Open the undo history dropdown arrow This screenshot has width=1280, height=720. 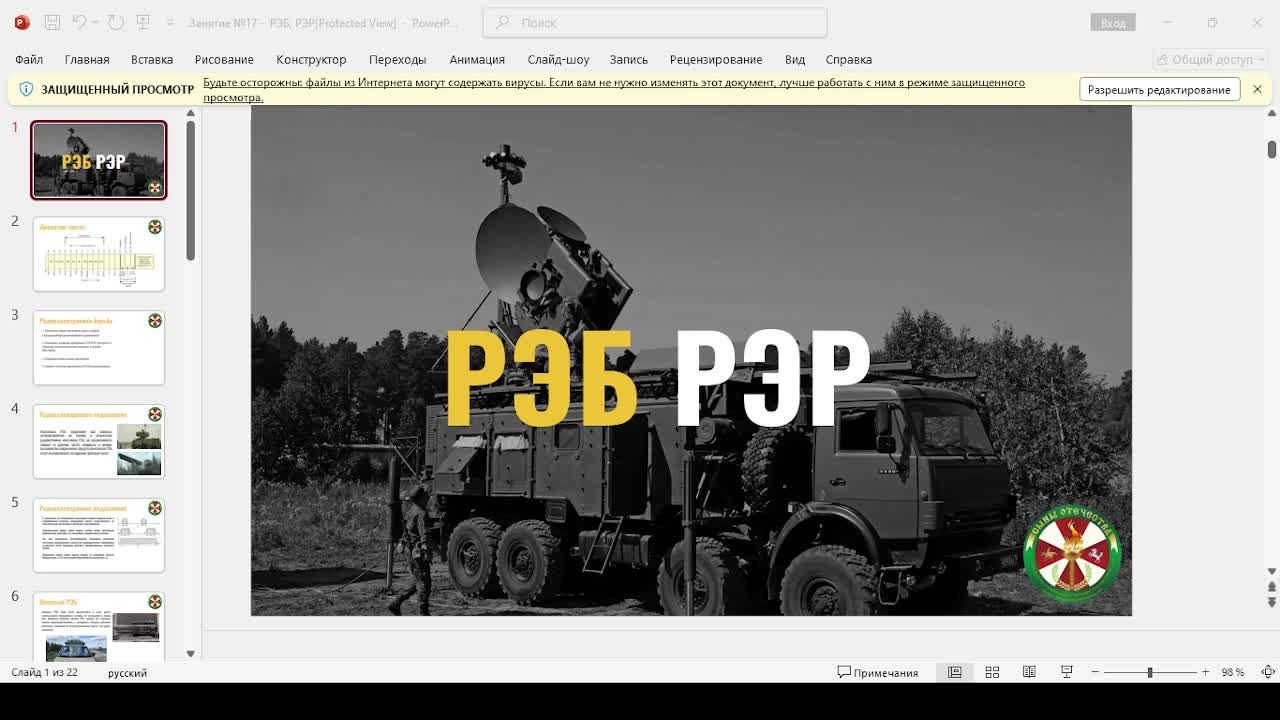coord(96,22)
